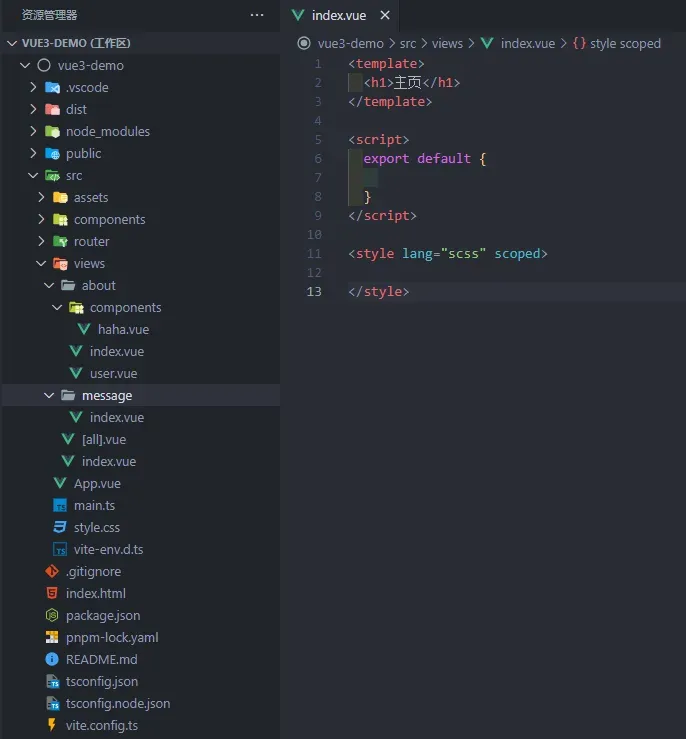Expand the node_modules folder chevron
This screenshot has width=686, height=739.
pyautogui.click(x=33, y=131)
